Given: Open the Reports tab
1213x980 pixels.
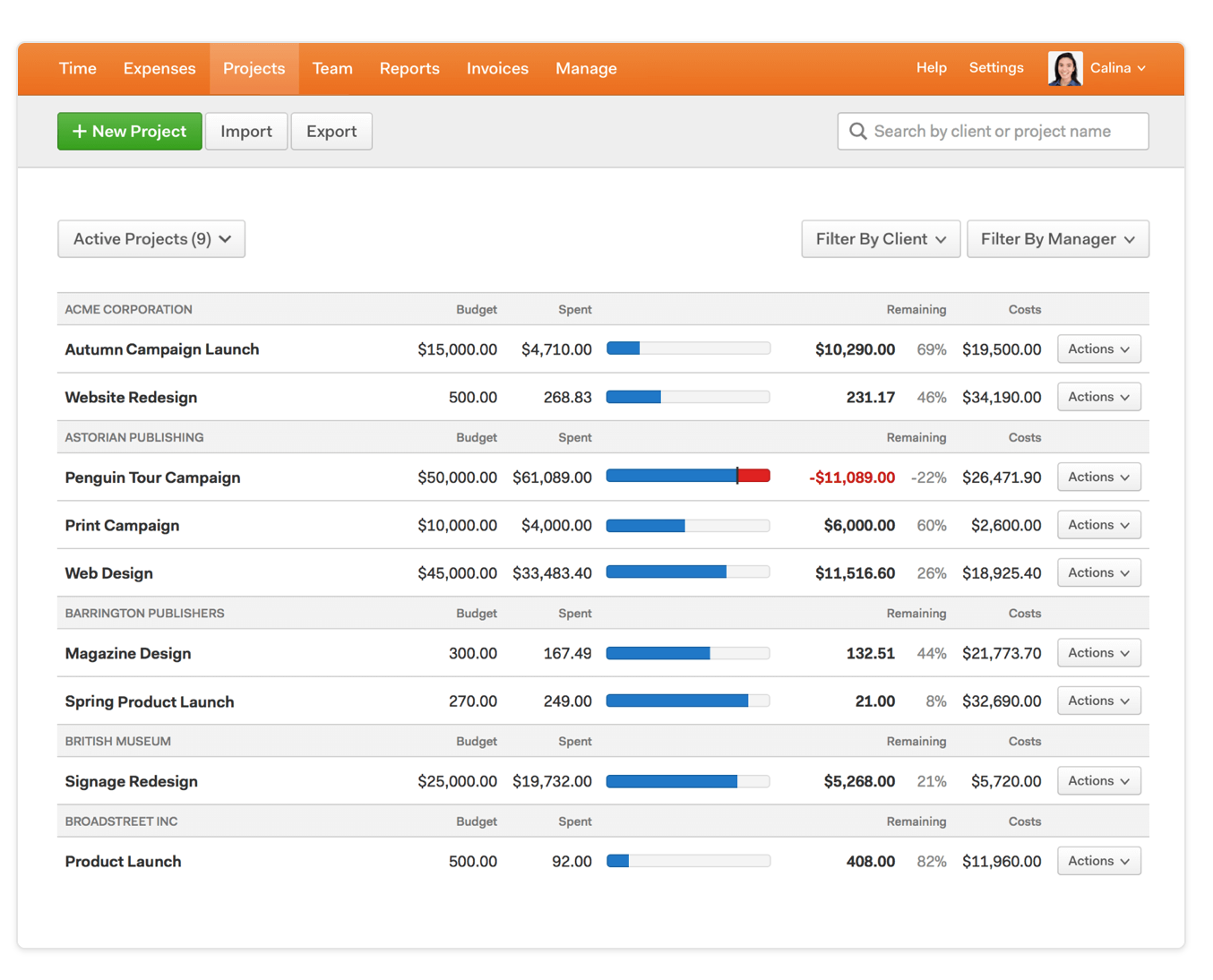Looking at the screenshot, I should [x=409, y=69].
